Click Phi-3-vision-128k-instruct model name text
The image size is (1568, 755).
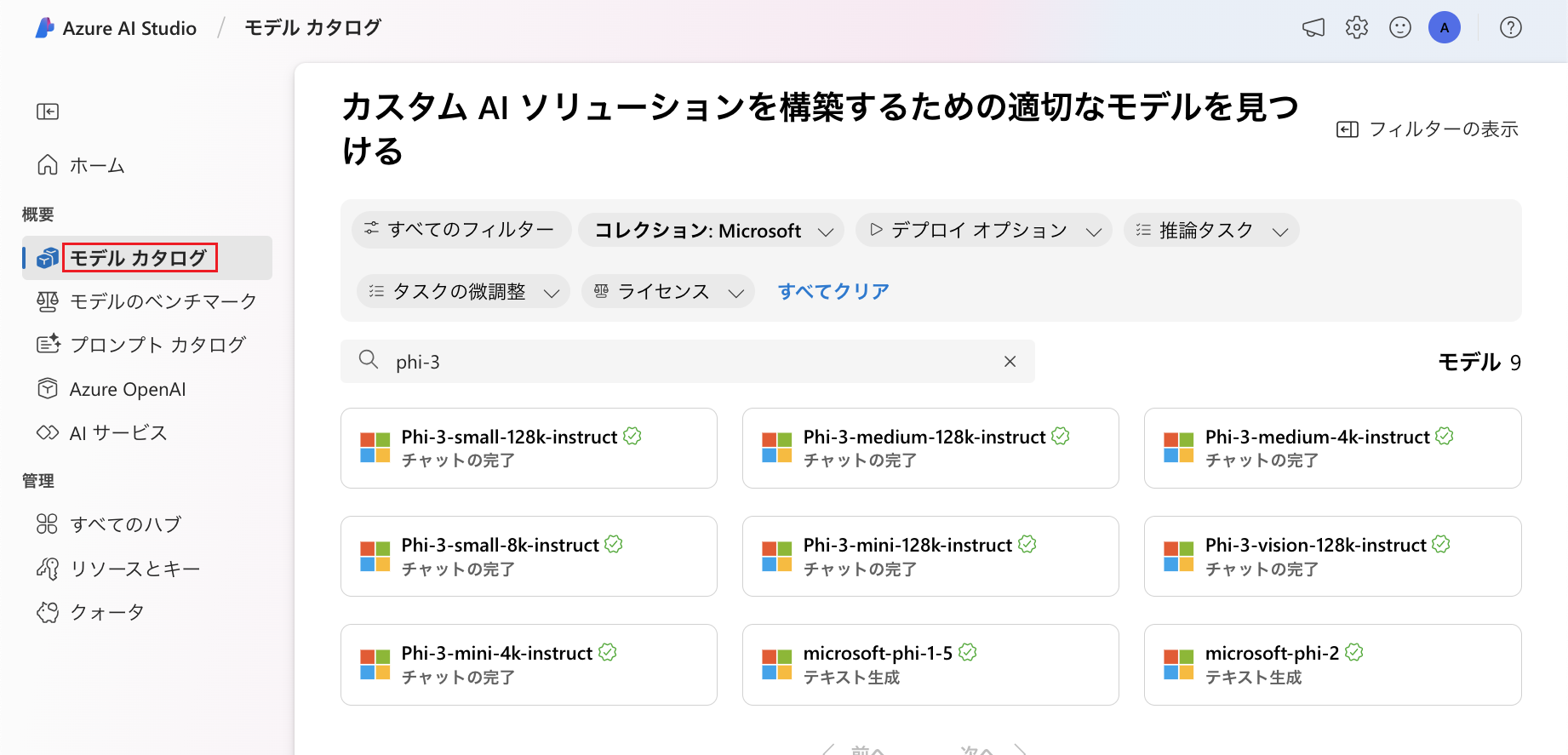[1315, 545]
